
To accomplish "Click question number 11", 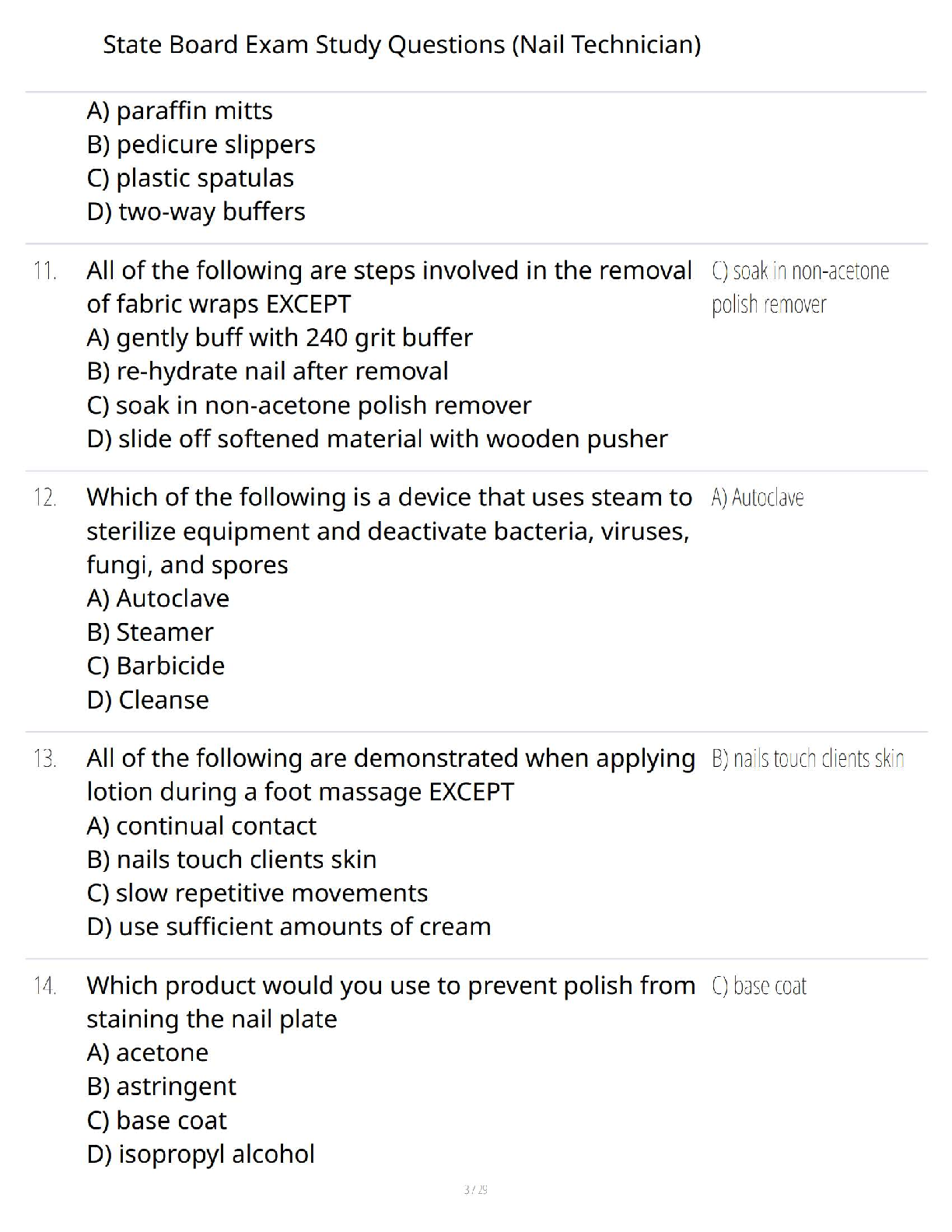I will click(x=45, y=271).
